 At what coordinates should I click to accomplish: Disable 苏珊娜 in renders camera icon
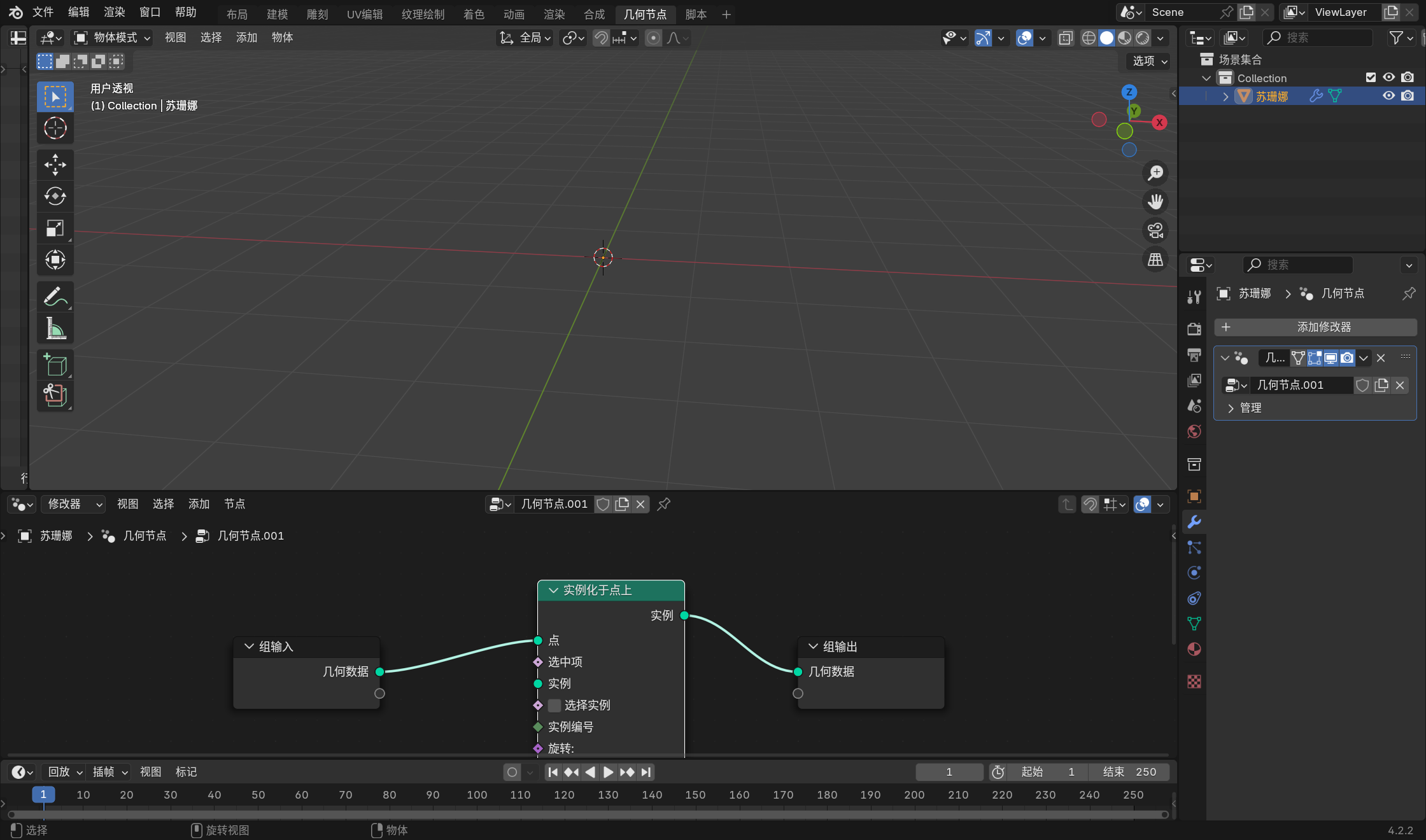coord(1408,95)
